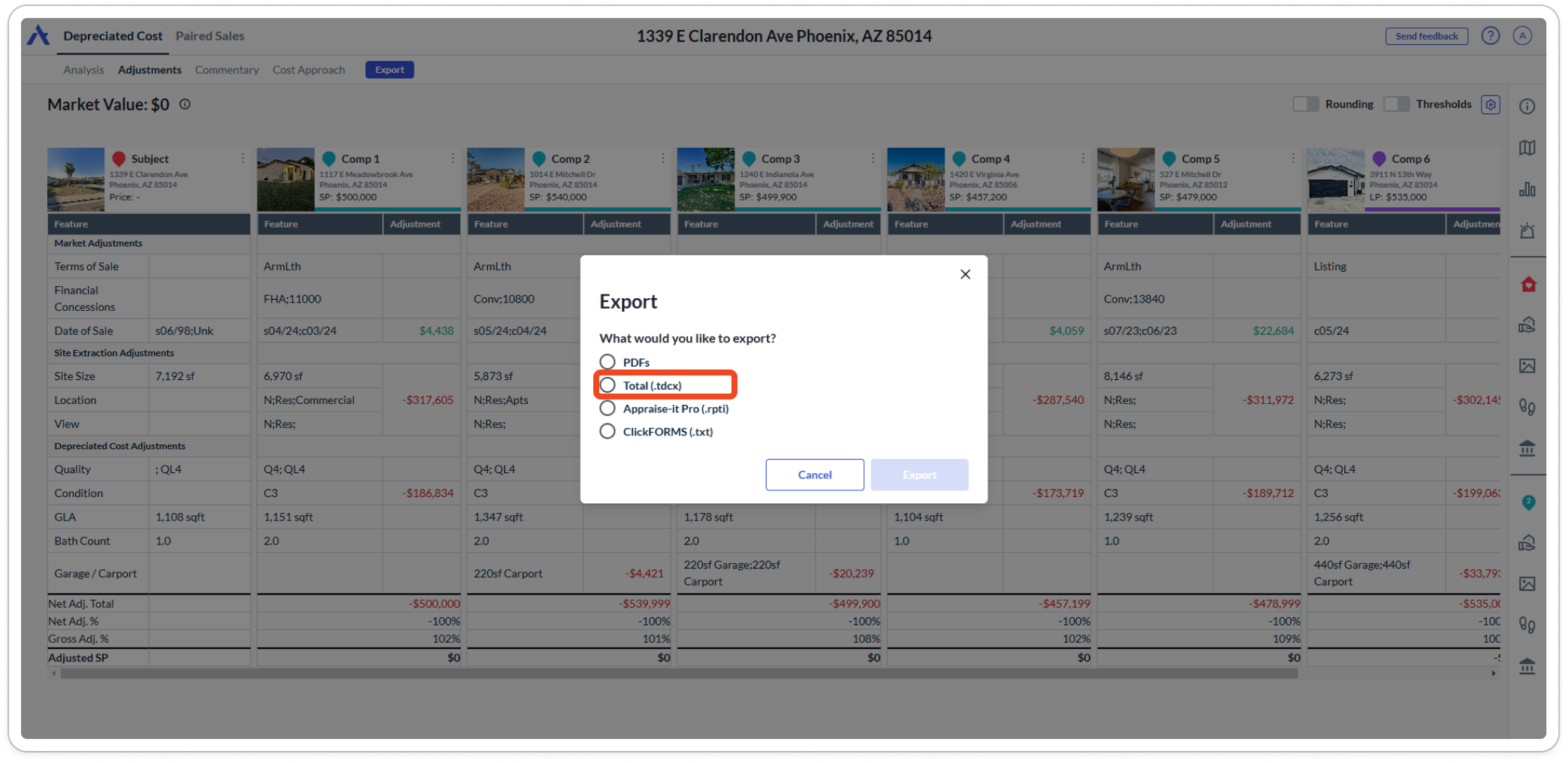Open the Analysis sub-tab

83,70
